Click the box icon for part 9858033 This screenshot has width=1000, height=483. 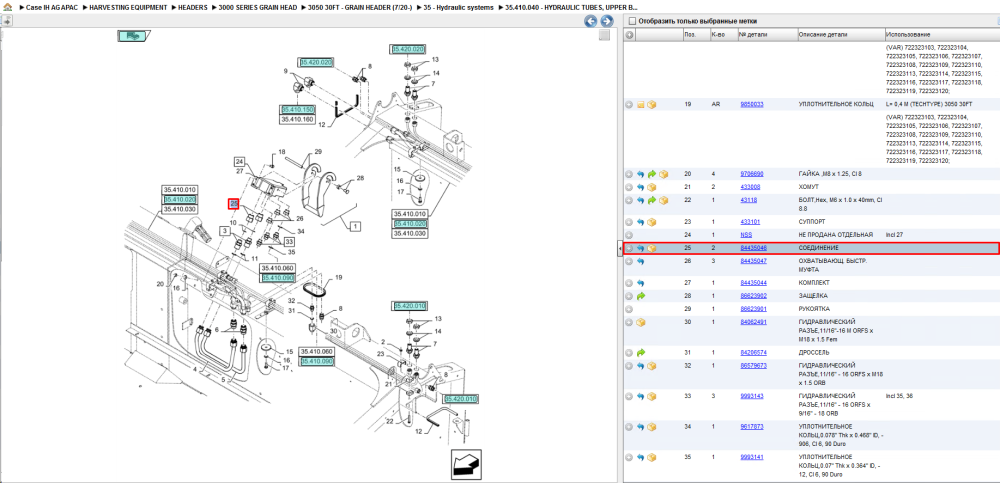pyautogui.click(x=652, y=105)
